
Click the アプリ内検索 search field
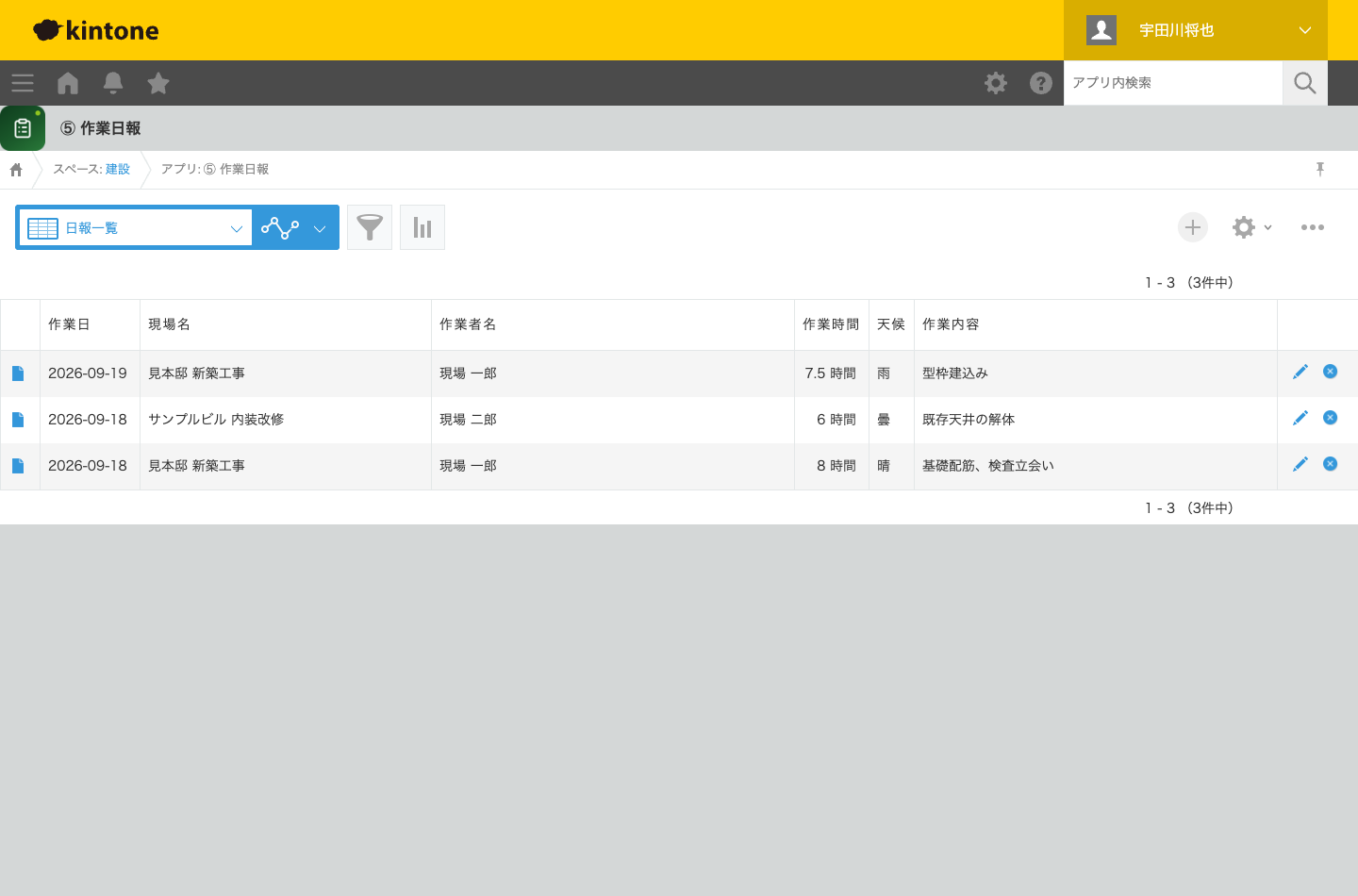(1173, 83)
